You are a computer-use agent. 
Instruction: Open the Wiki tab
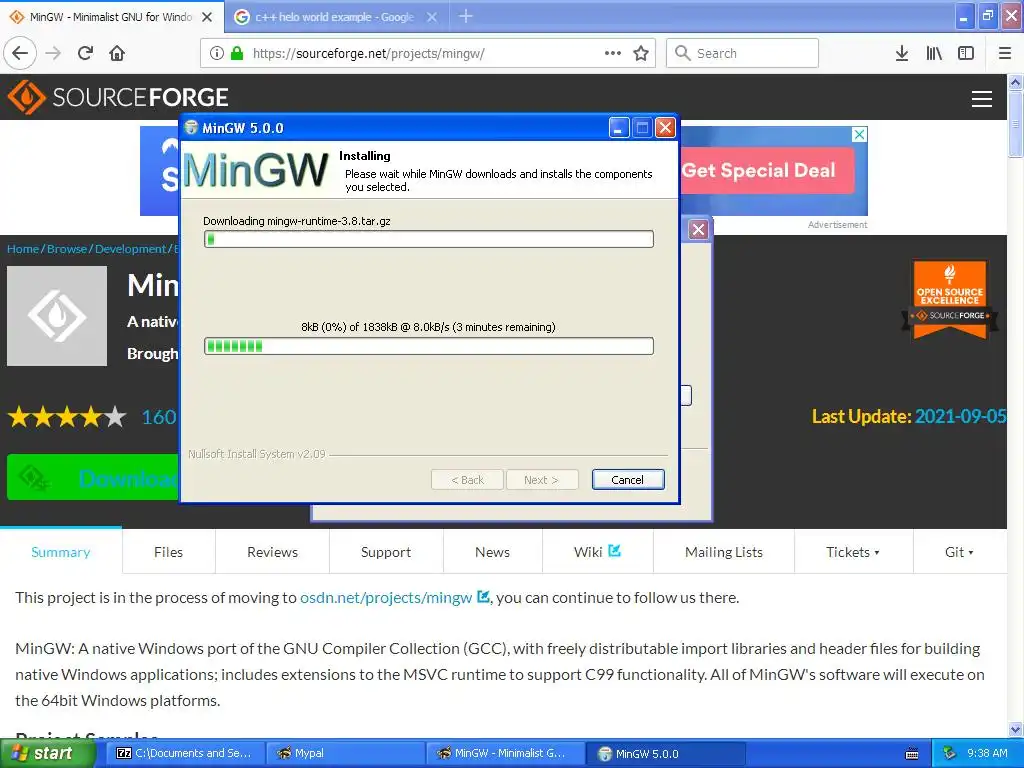coord(597,552)
